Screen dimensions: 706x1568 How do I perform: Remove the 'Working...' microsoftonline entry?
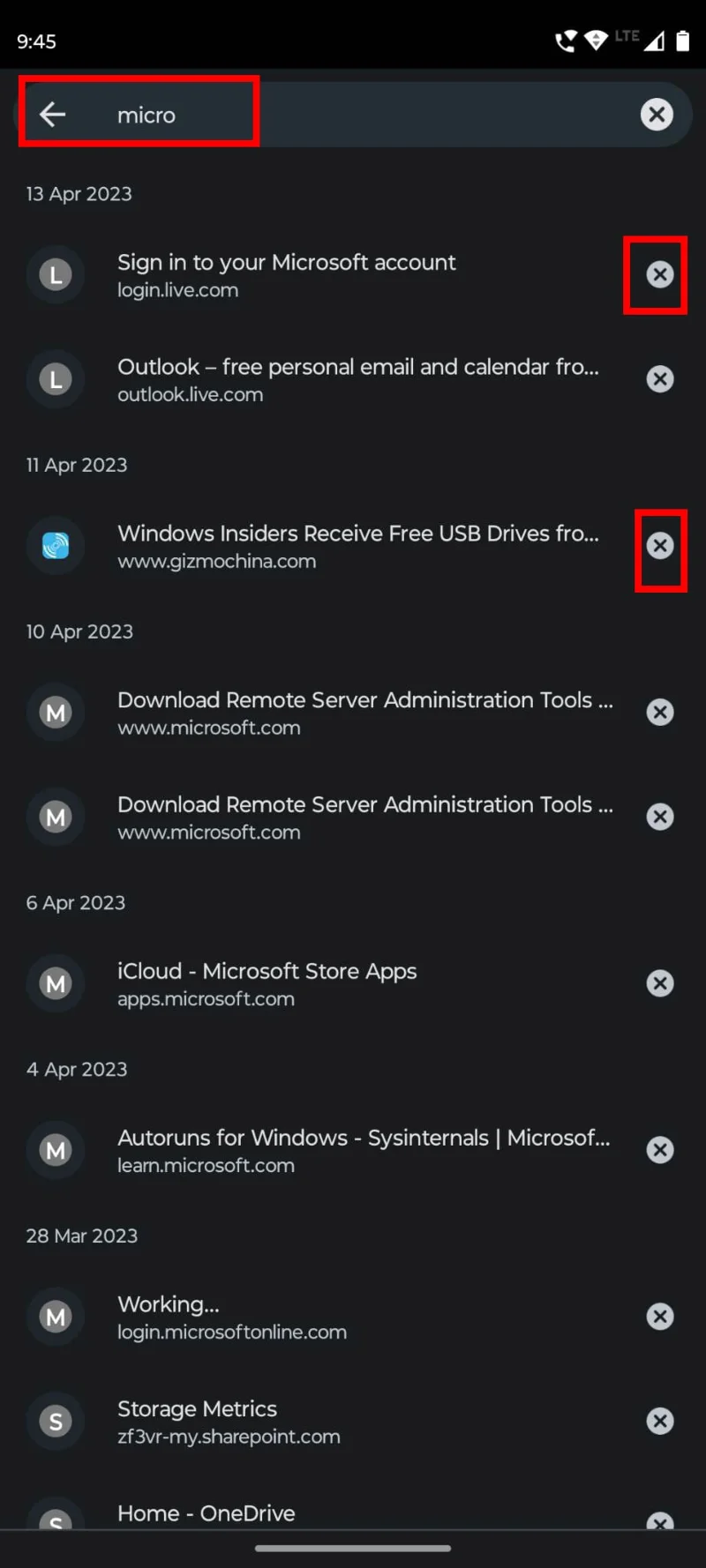(659, 1316)
